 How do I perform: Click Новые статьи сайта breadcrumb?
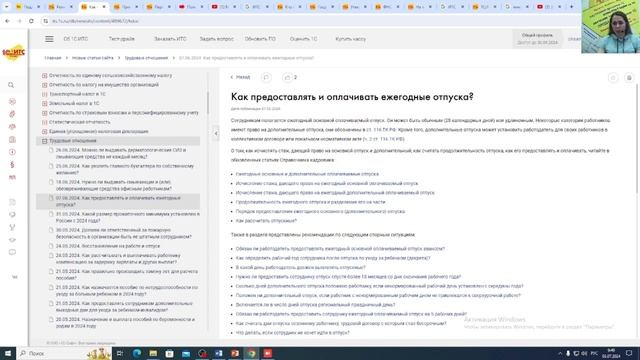click(93, 58)
